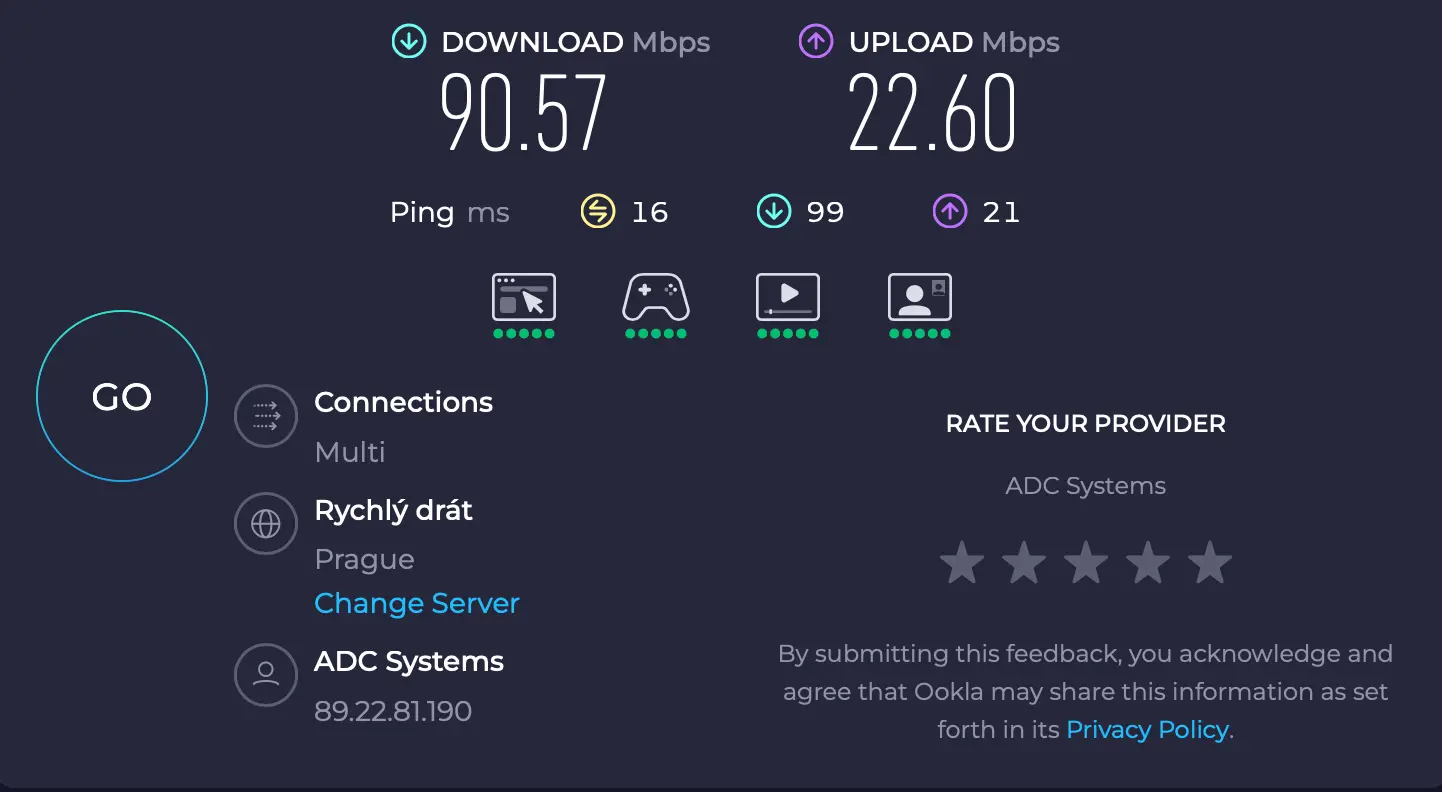
Task: Click the upload result icon
Action: pyautogui.click(x=815, y=41)
